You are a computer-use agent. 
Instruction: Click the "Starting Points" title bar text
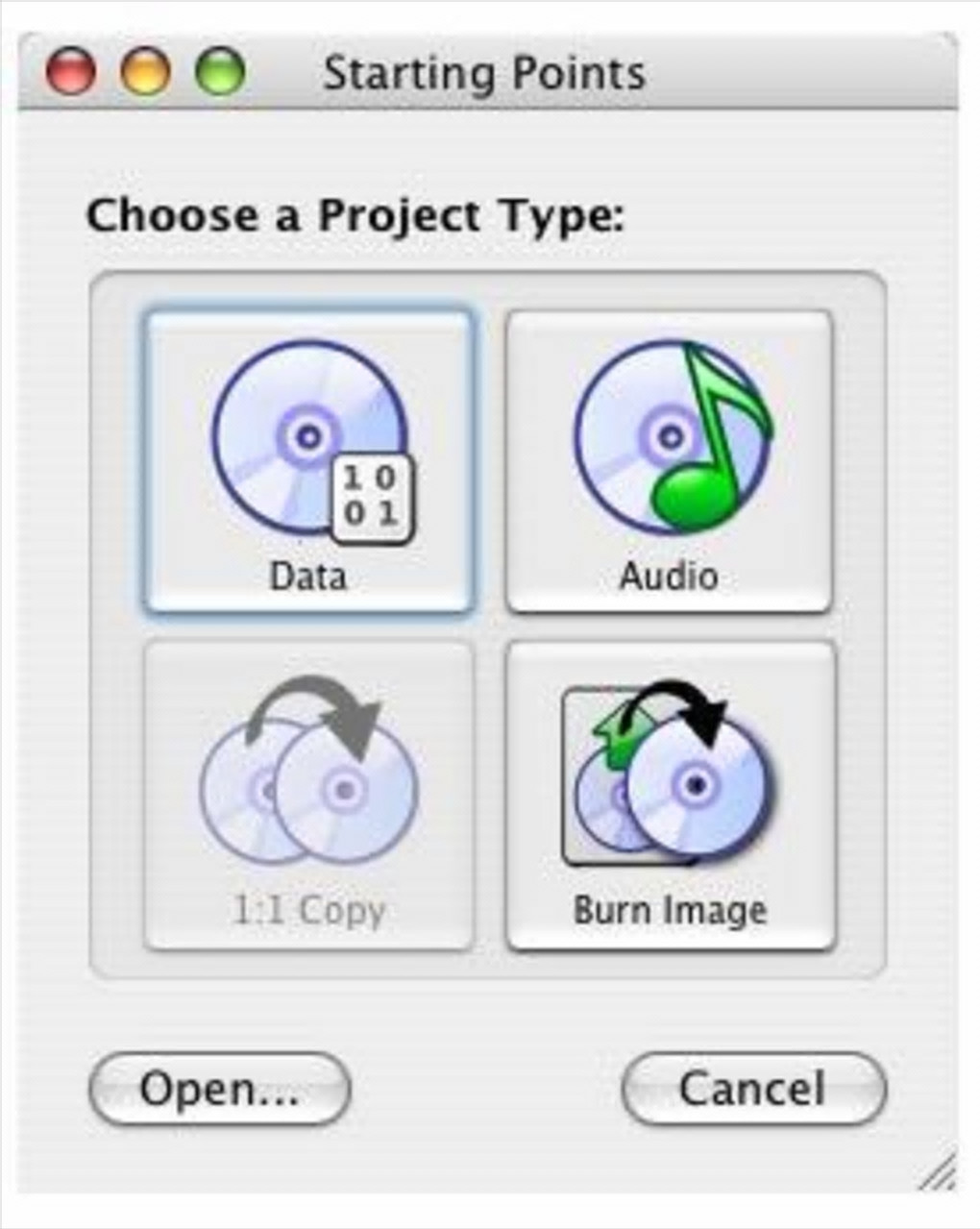click(483, 74)
